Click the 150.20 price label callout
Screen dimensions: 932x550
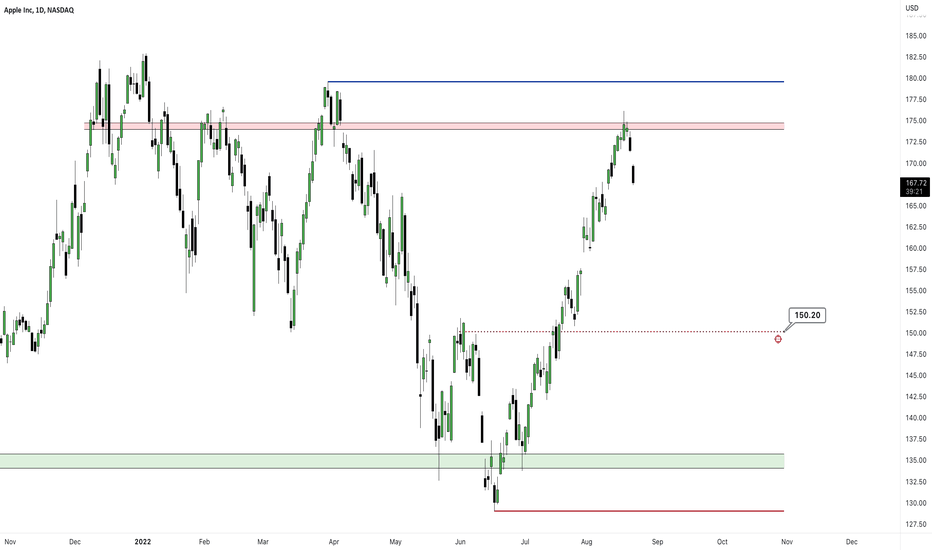[x=807, y=315]
